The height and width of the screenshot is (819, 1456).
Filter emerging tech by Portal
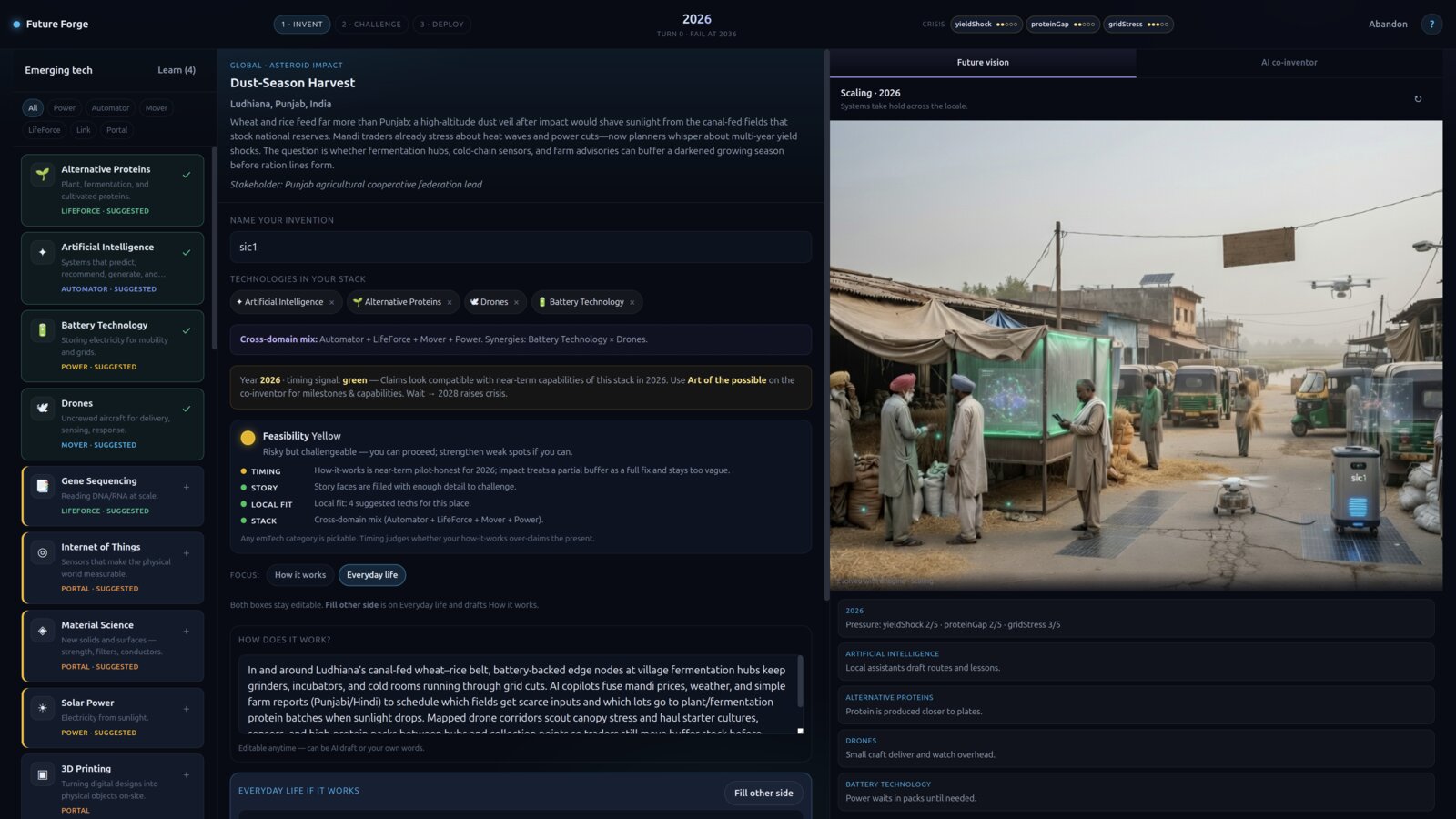click(x=117, y=130)
